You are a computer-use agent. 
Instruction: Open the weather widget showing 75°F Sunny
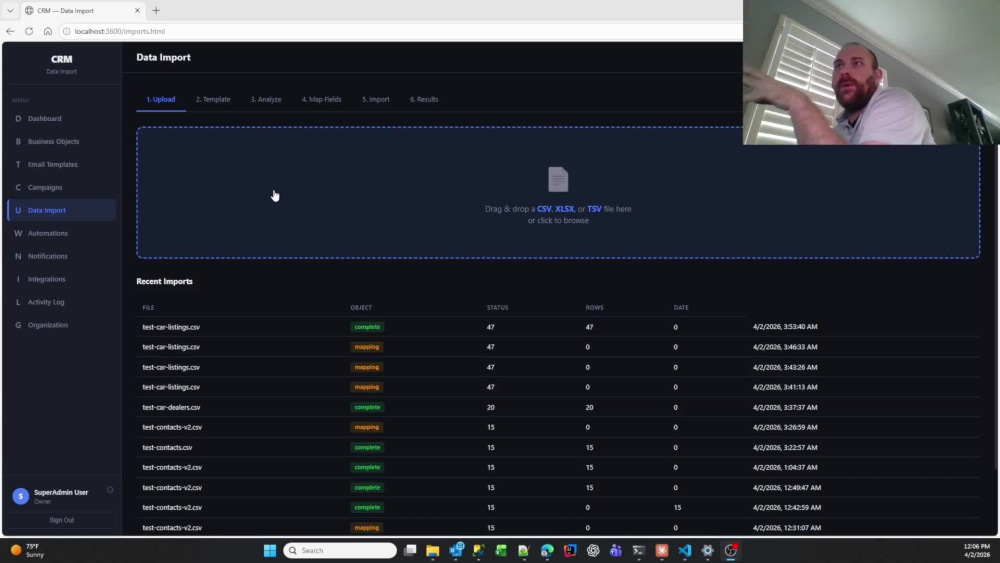(x=27, y=550)
